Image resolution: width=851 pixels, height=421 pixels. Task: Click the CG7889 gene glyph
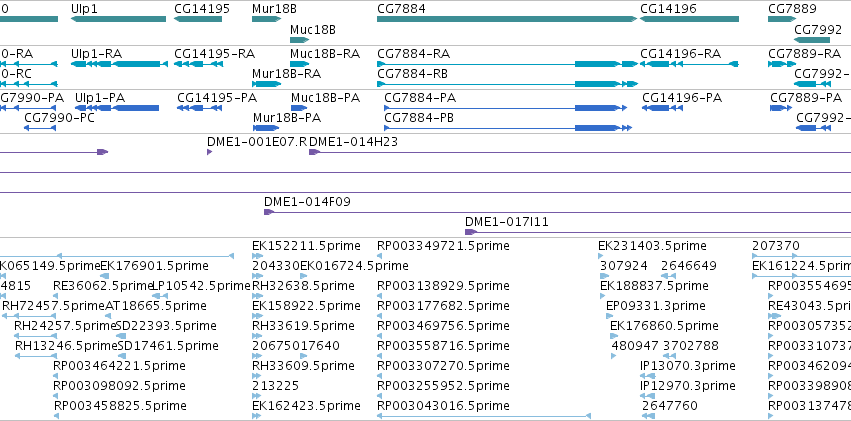[782, 20]
